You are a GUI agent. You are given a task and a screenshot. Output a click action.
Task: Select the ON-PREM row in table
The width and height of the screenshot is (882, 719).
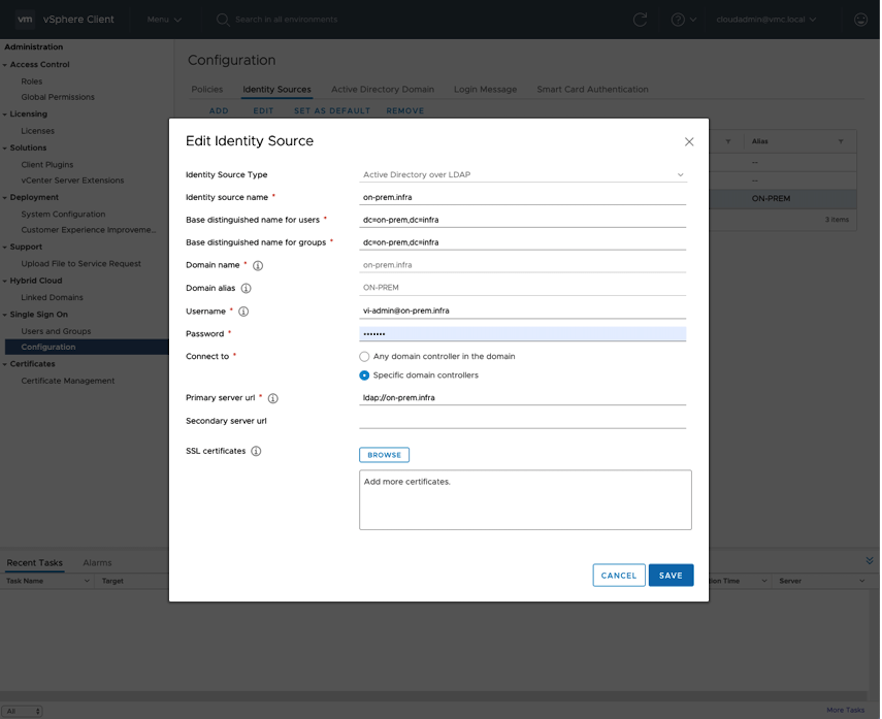782,199
